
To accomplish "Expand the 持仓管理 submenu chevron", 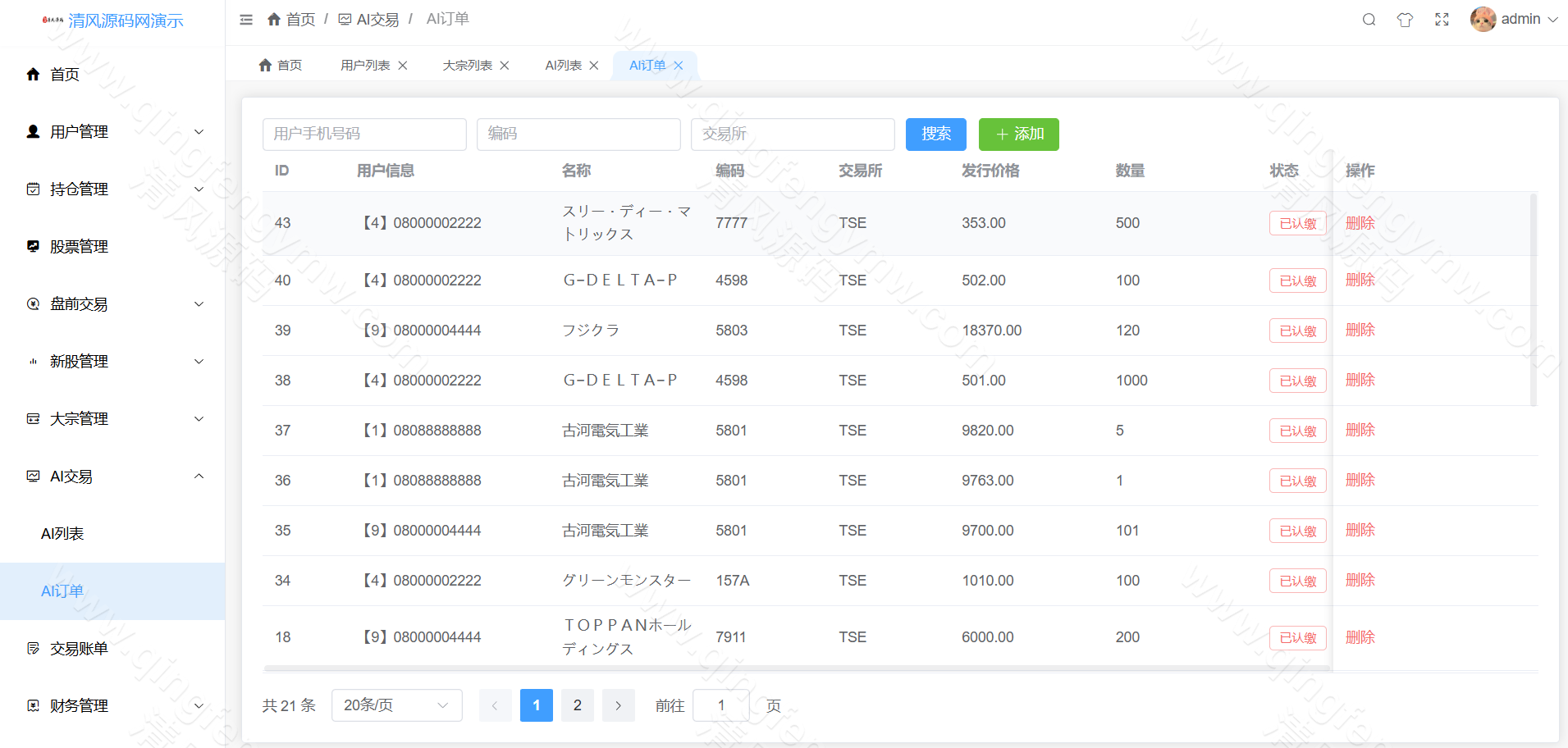I will click(199, 189).
